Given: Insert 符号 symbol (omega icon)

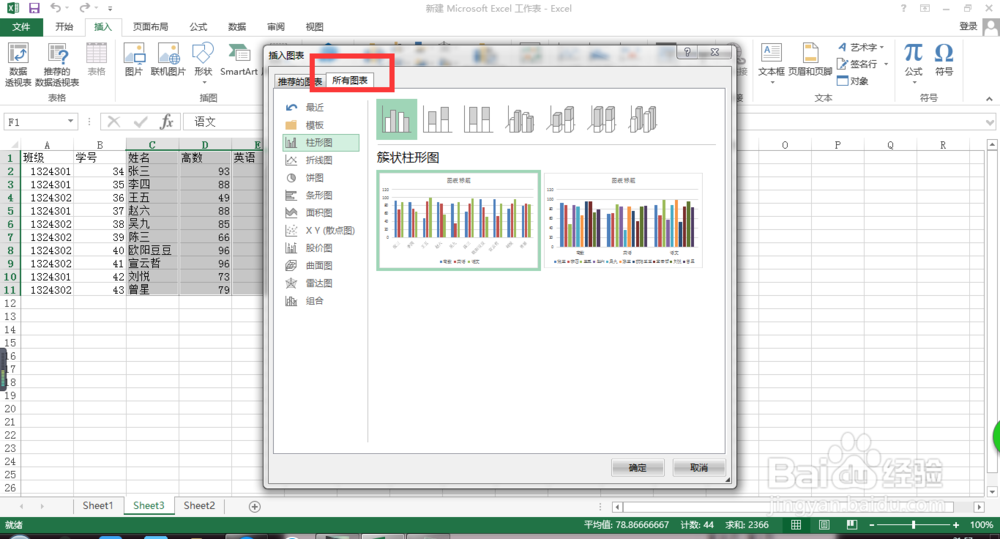Looking at the screenshot, I should tap(944, 59).
